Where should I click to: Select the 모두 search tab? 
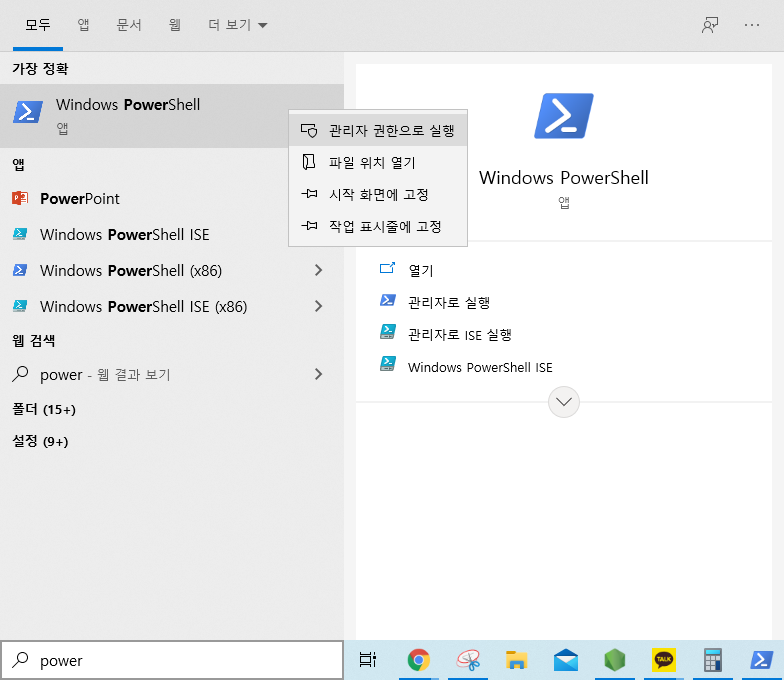click(38, 25)
